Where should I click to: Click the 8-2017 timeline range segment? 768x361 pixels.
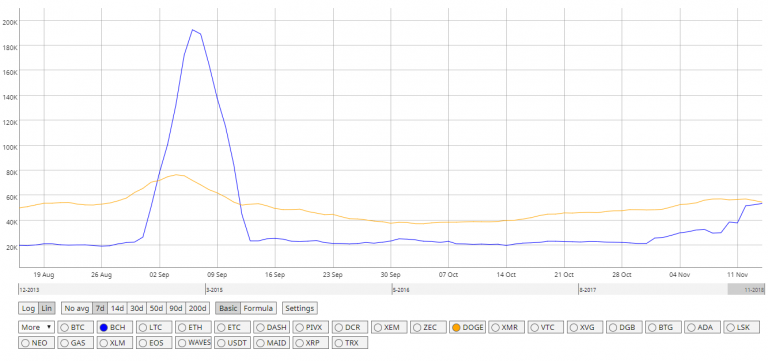(653, 289)
